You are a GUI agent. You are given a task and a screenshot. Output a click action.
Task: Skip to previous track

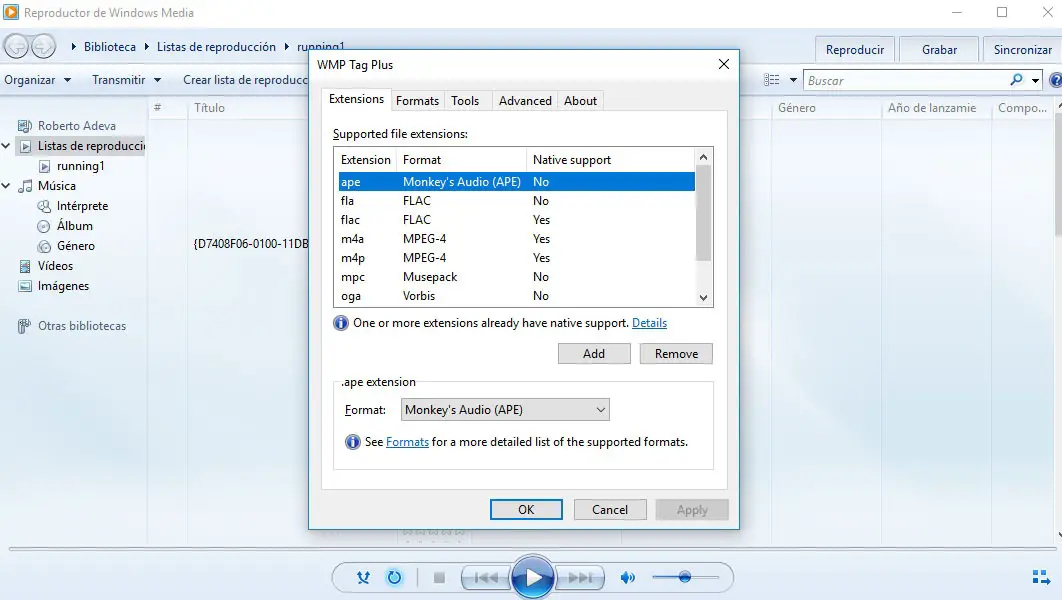(x=486, y=578)
